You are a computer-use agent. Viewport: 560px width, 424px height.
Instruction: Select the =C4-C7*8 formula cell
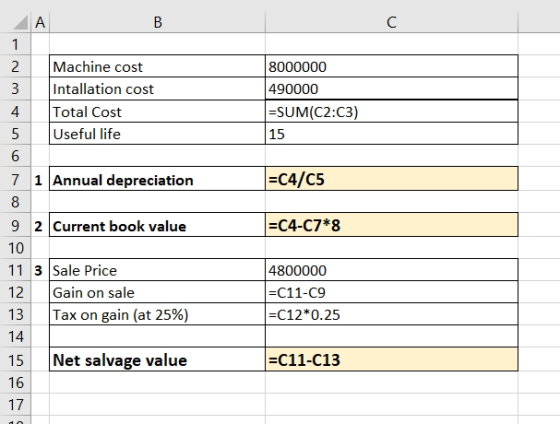pos(391,225)
